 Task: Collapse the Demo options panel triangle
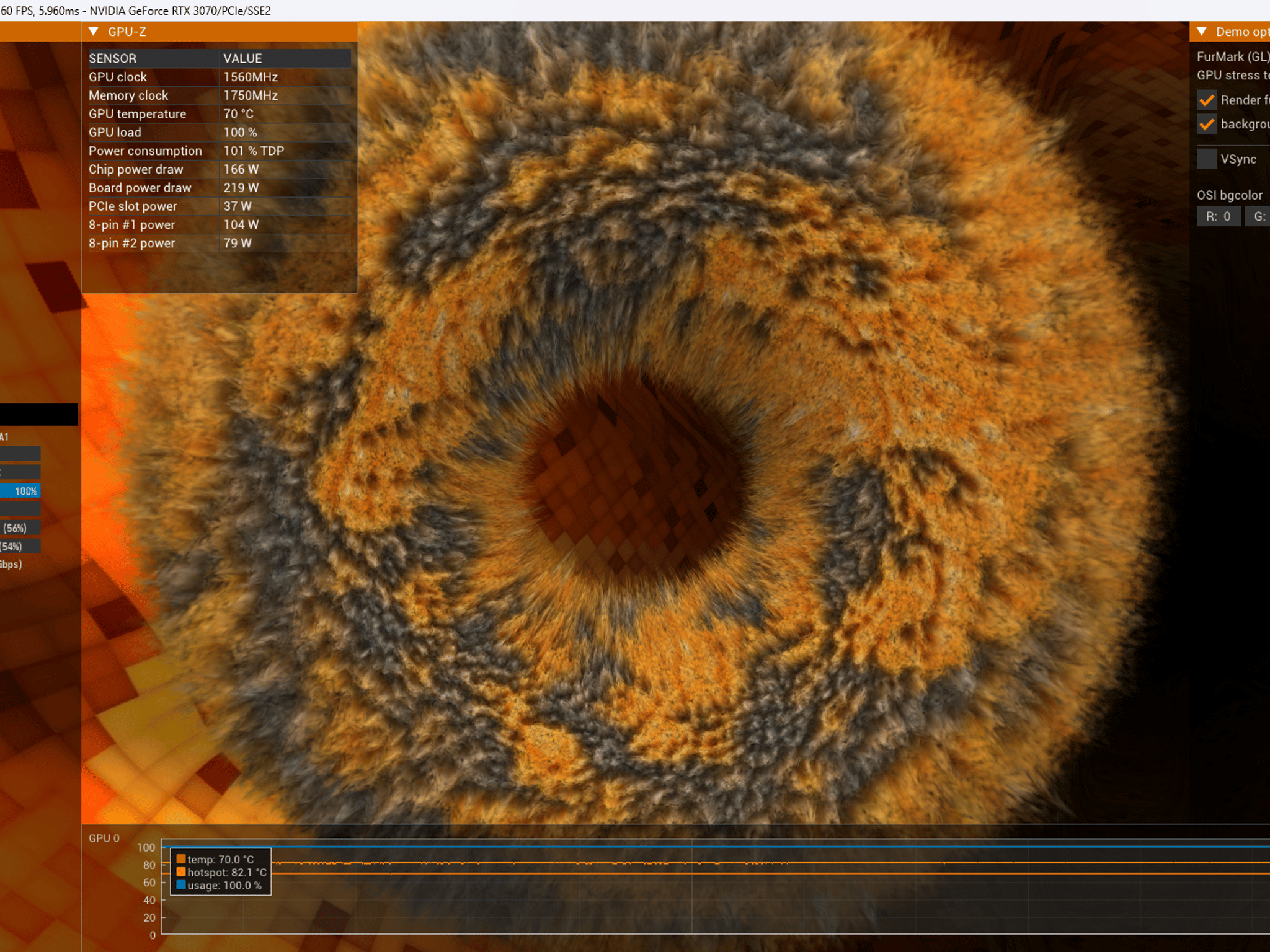click(x=1202, y=32)
